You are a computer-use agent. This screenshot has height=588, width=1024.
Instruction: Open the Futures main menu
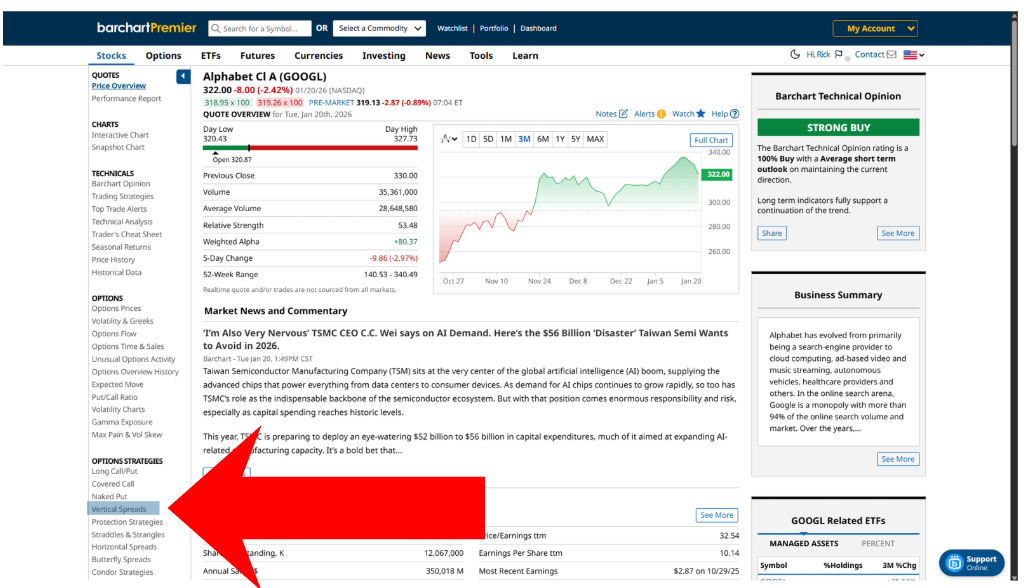pos(257,56)
